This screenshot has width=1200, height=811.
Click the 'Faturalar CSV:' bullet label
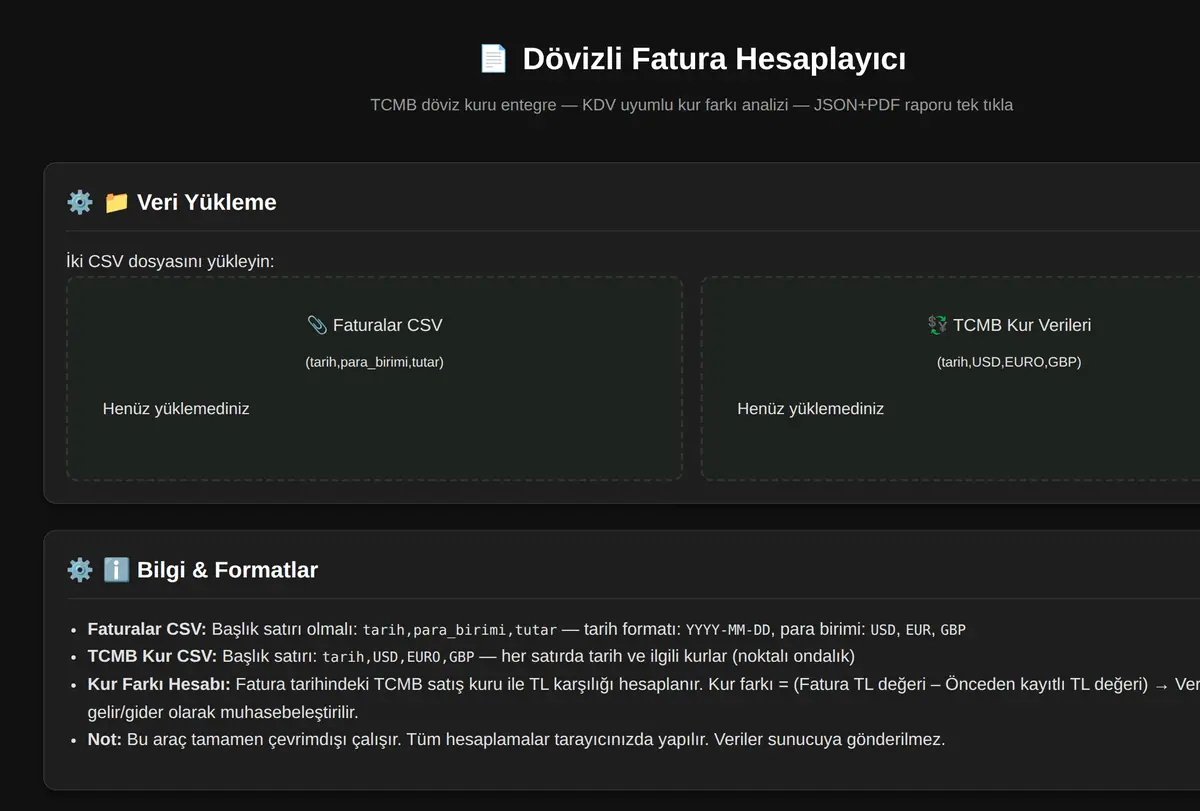(x=147, y=629)
